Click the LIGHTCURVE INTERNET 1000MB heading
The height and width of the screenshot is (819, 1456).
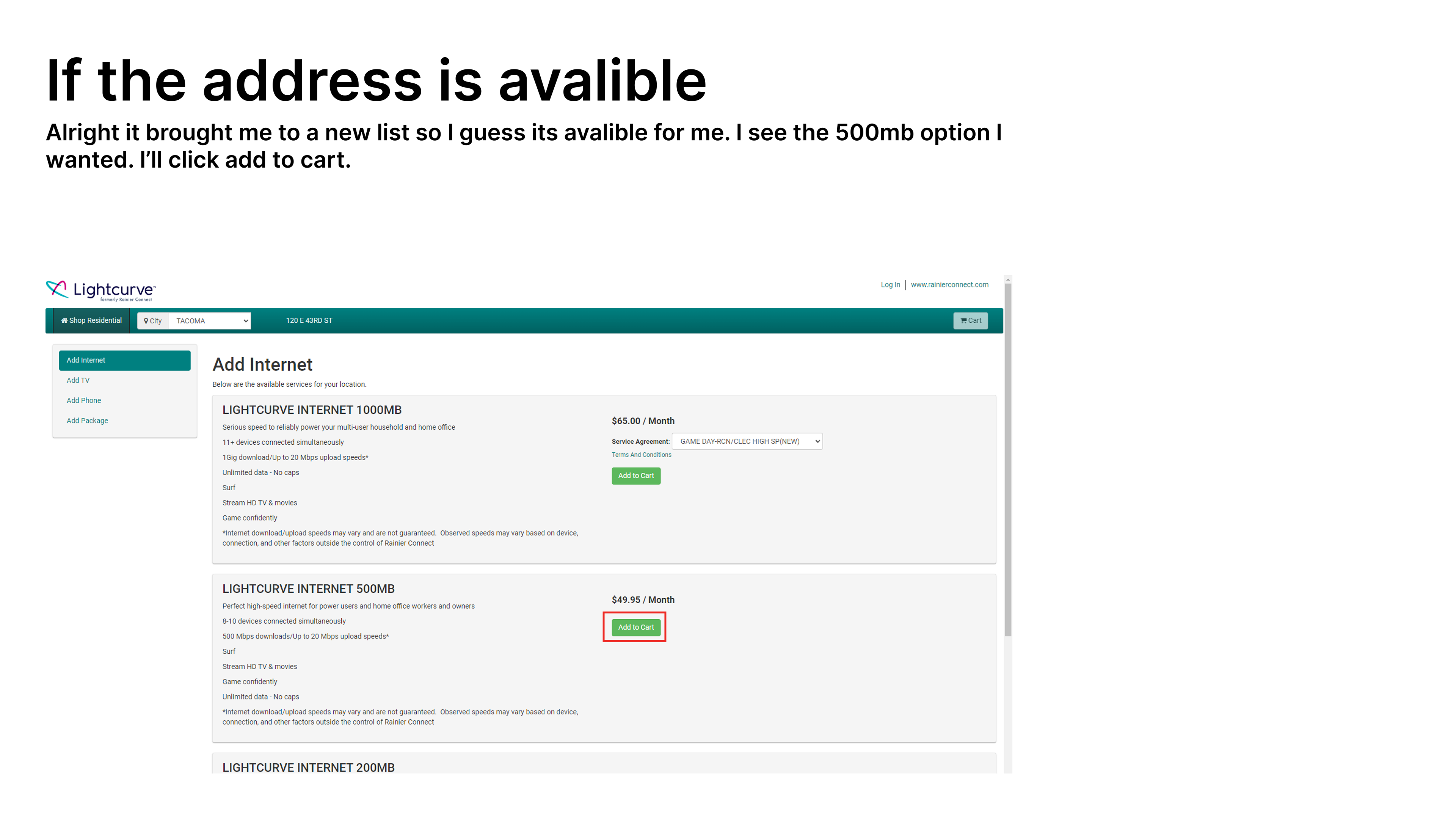[x=312, y=410]
